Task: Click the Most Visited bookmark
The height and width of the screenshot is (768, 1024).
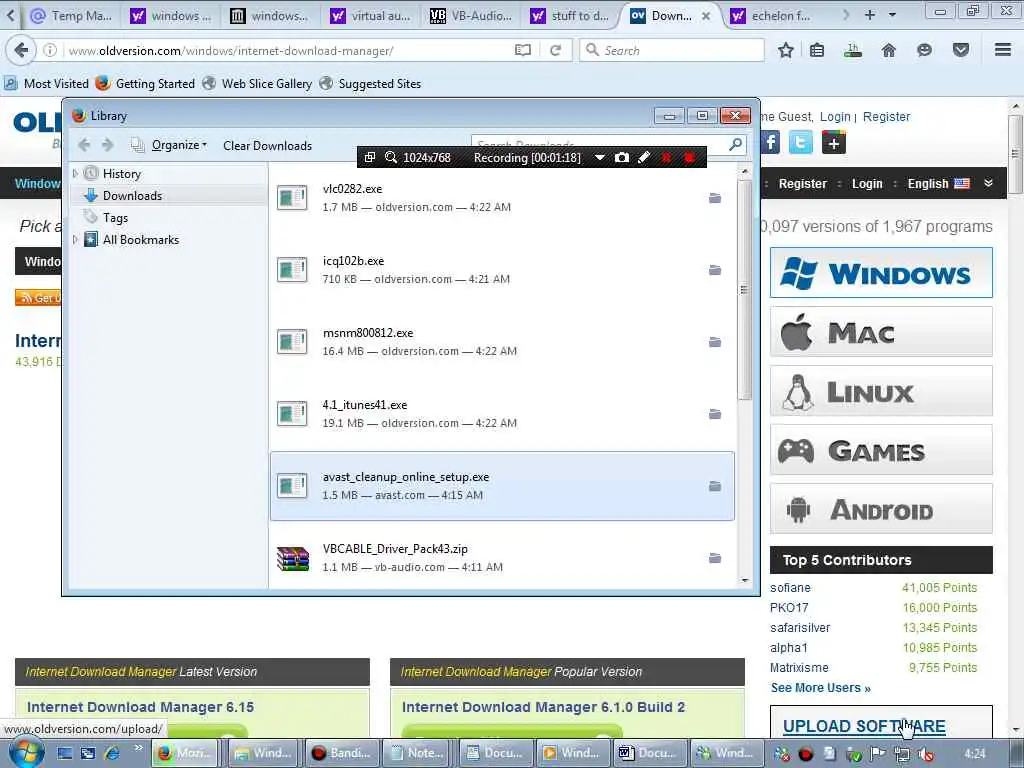Action: pyautogui.click(x=47, y=84)
